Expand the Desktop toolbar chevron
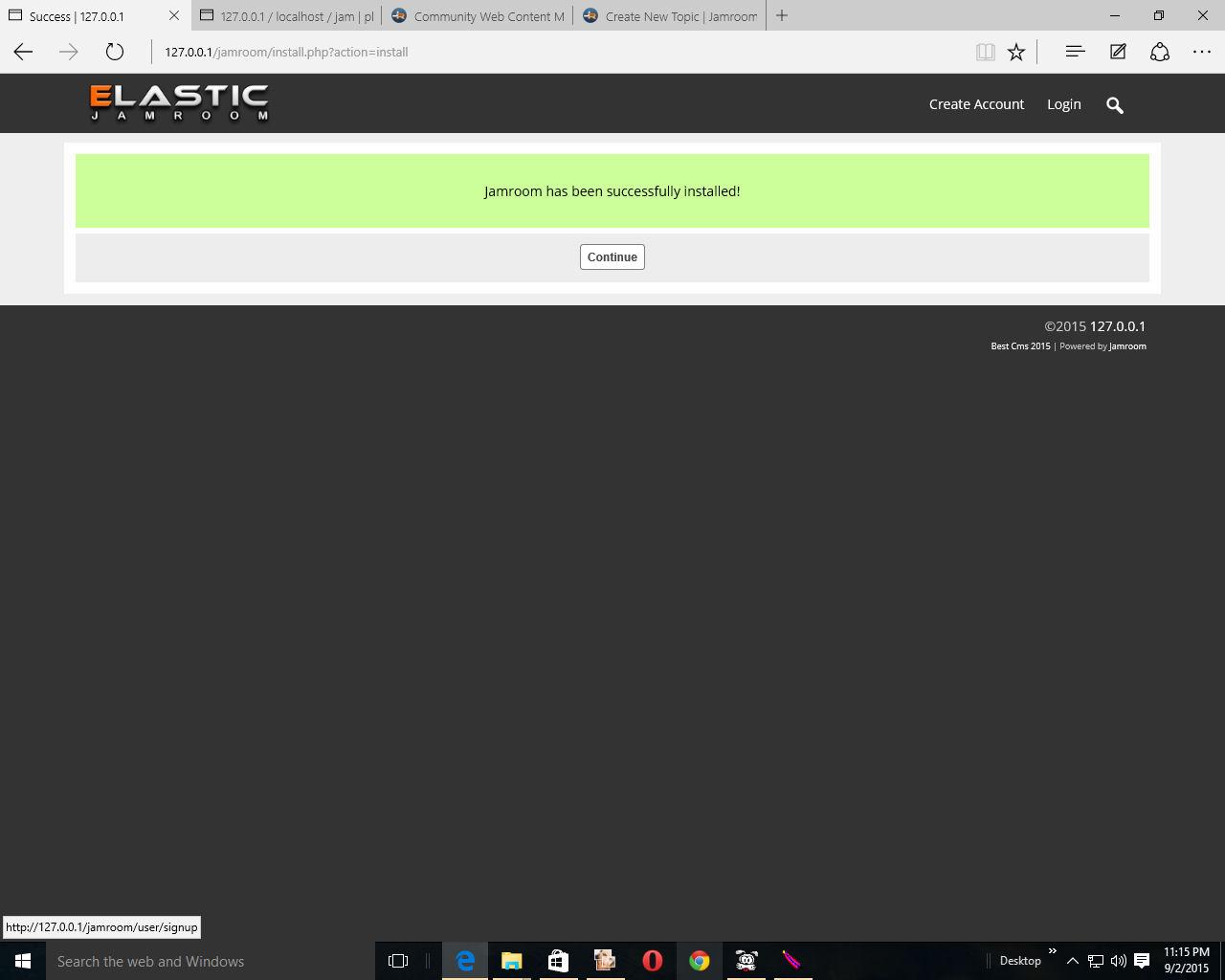Viewport: 1225px width, 980px height. [1052, 951]
